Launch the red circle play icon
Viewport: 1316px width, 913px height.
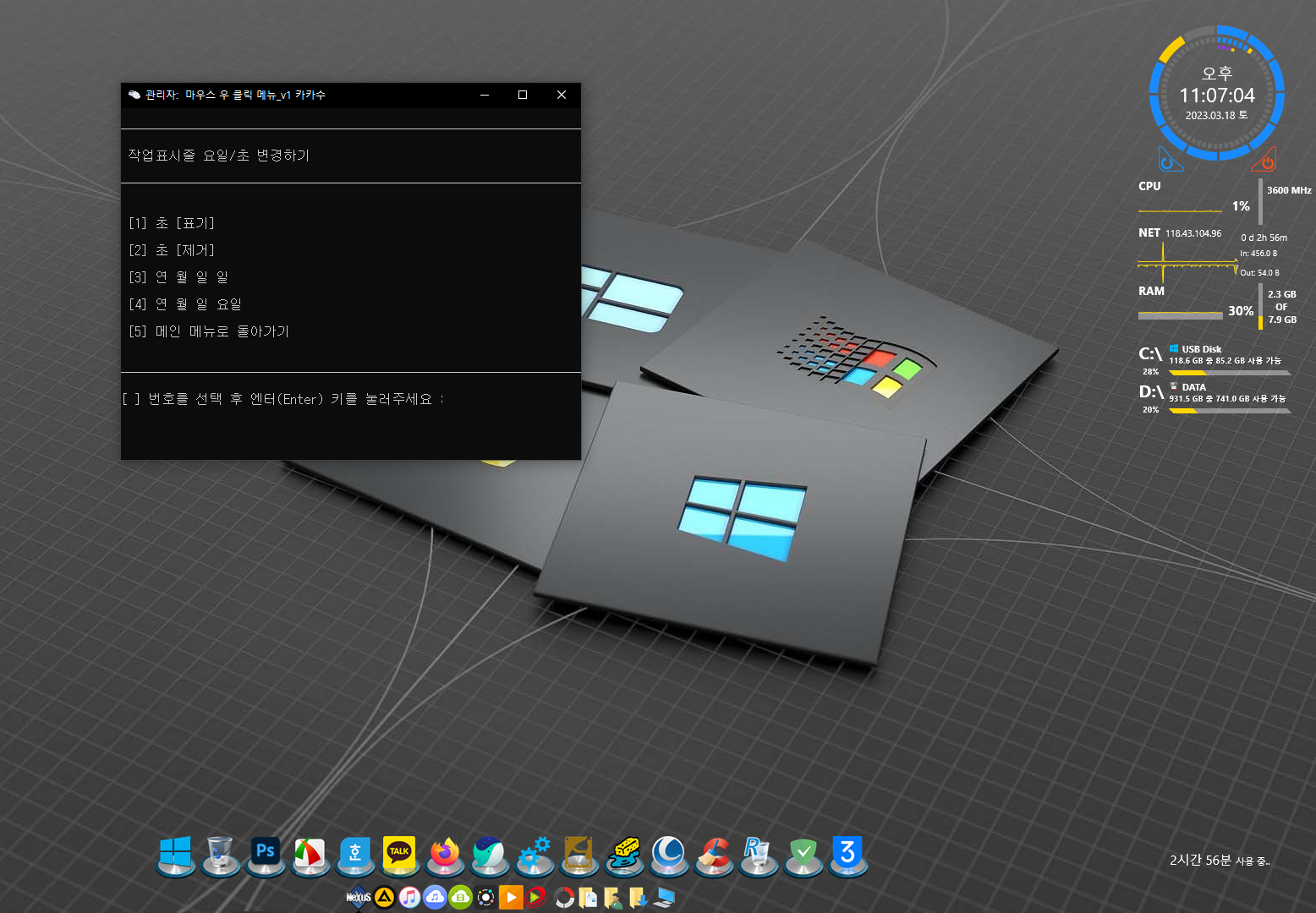(536, 897)
